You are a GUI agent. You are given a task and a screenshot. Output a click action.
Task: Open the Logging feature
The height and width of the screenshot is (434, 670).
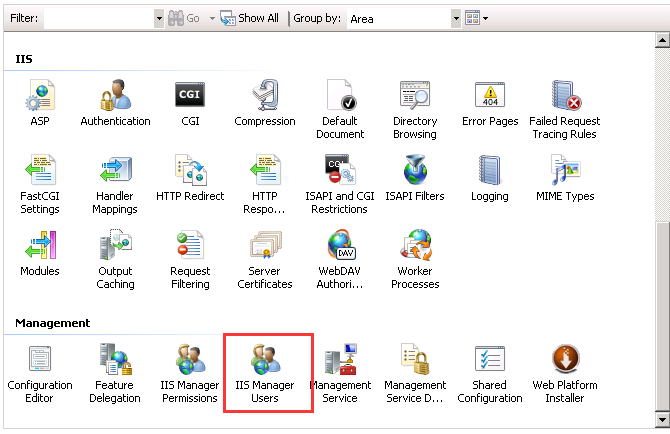(490, 170)
